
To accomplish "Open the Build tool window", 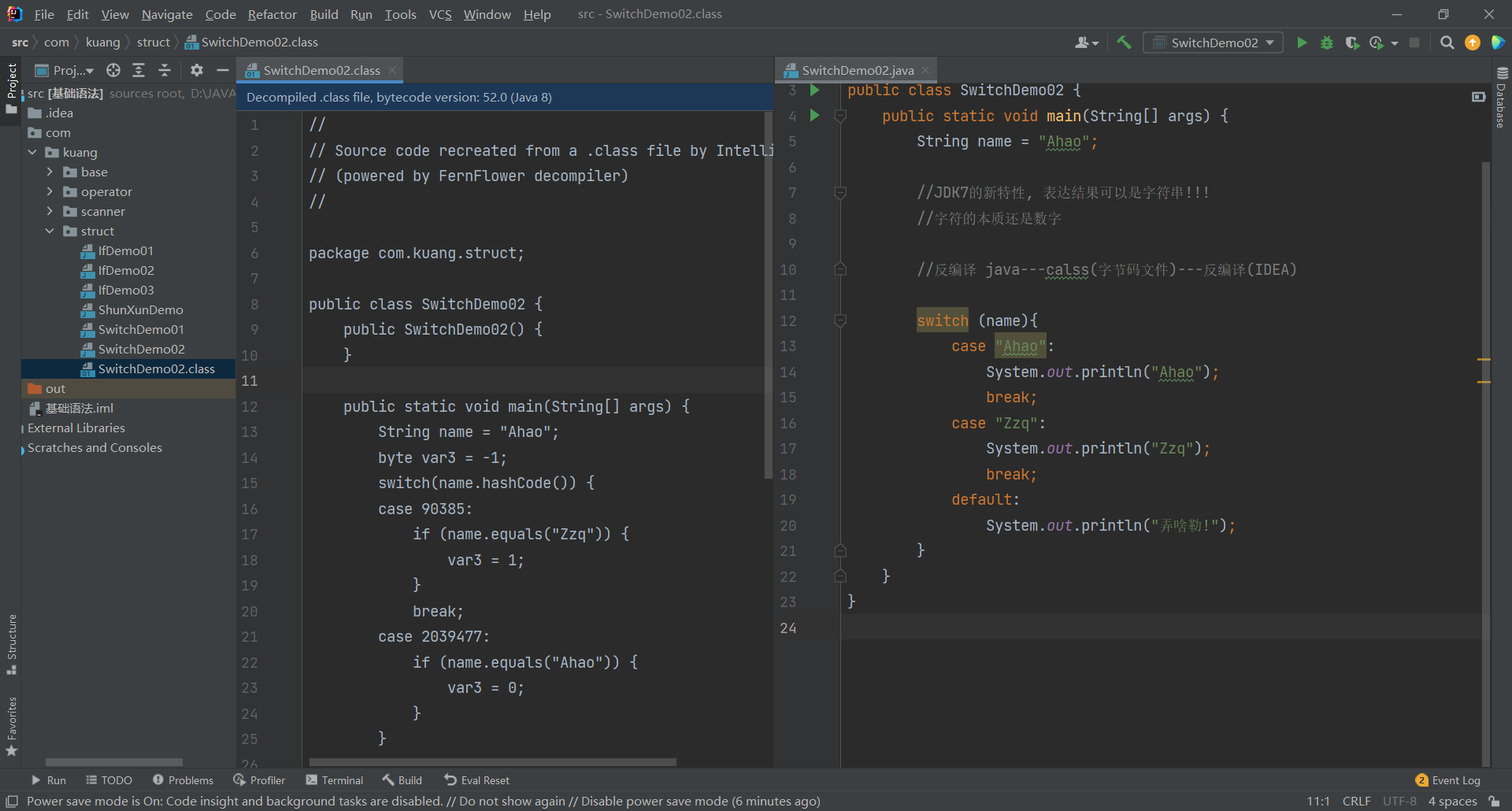I will (402, 780).
